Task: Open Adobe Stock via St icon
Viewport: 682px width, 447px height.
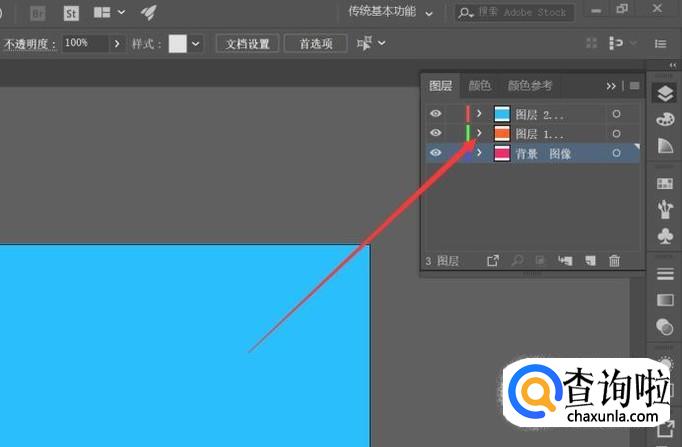Action: click(x=71, y=13)
